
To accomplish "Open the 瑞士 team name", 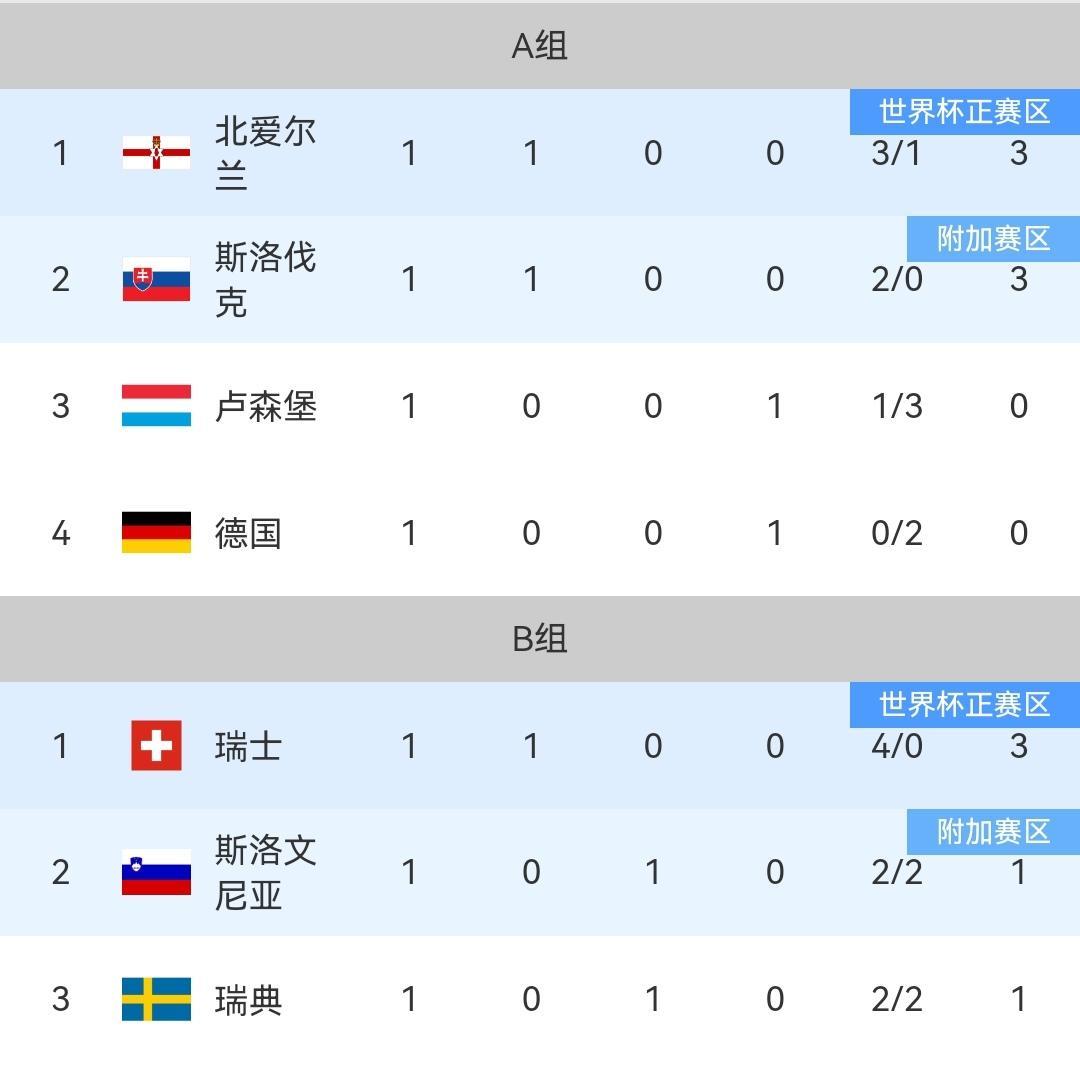I will 247,746.
